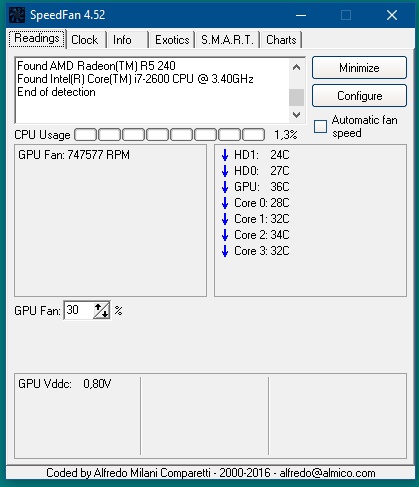Image resolution: width=419 pixels, height=487 pixels.
Task: Click the GPU Vddc: 0,80V reading
Action: pyautogui.click(x=65, y=384)
